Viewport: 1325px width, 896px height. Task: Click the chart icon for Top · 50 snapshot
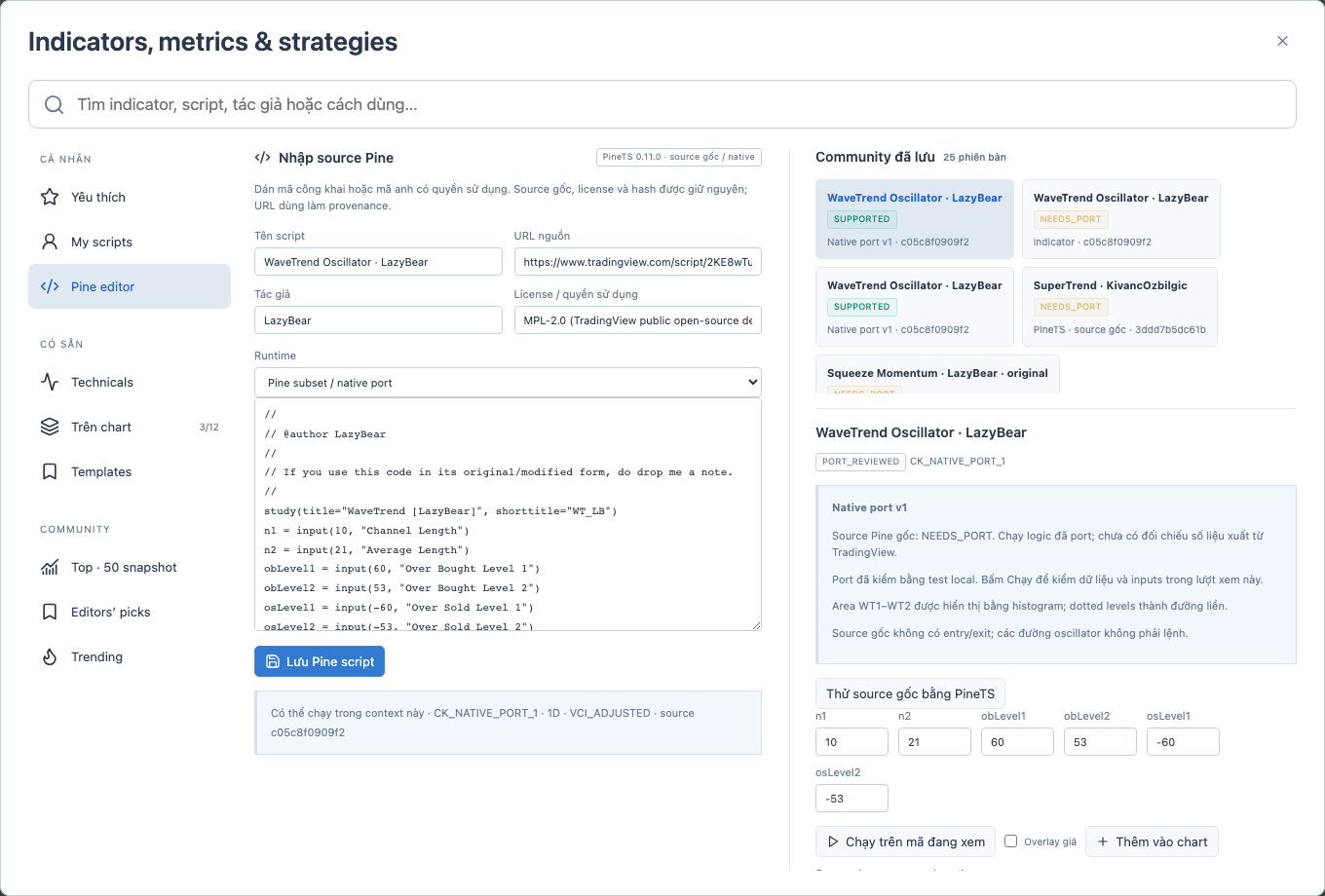click(50, 567)
